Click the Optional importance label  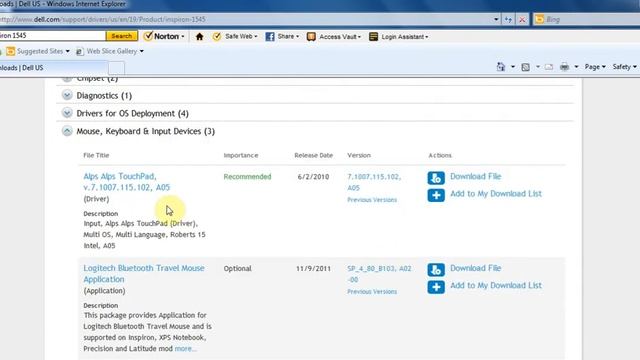(238, 269)
